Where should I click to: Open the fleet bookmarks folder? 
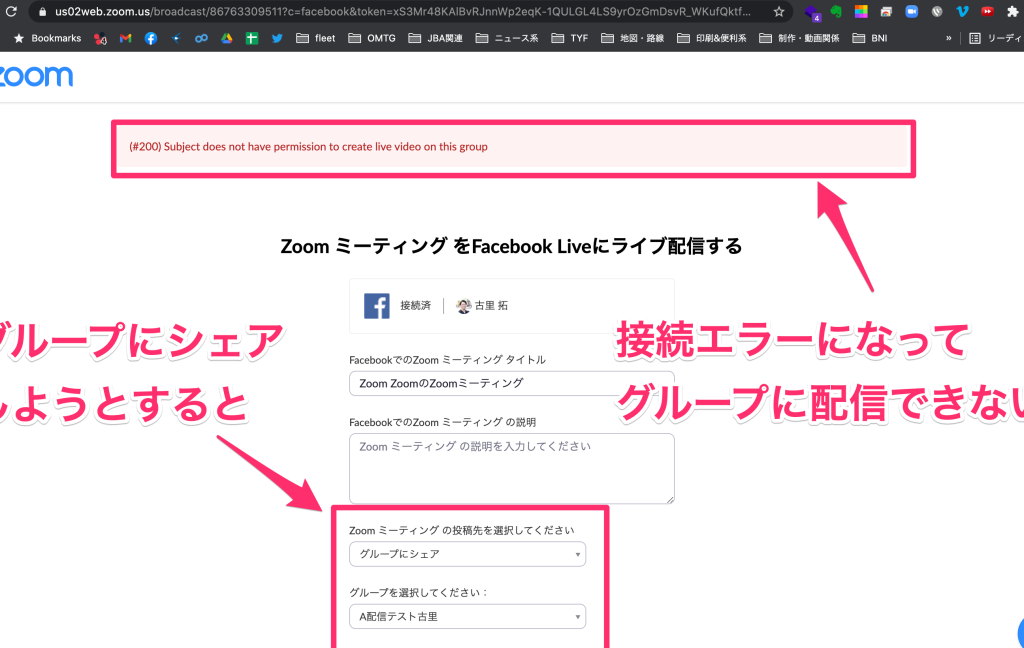[315, 39]
